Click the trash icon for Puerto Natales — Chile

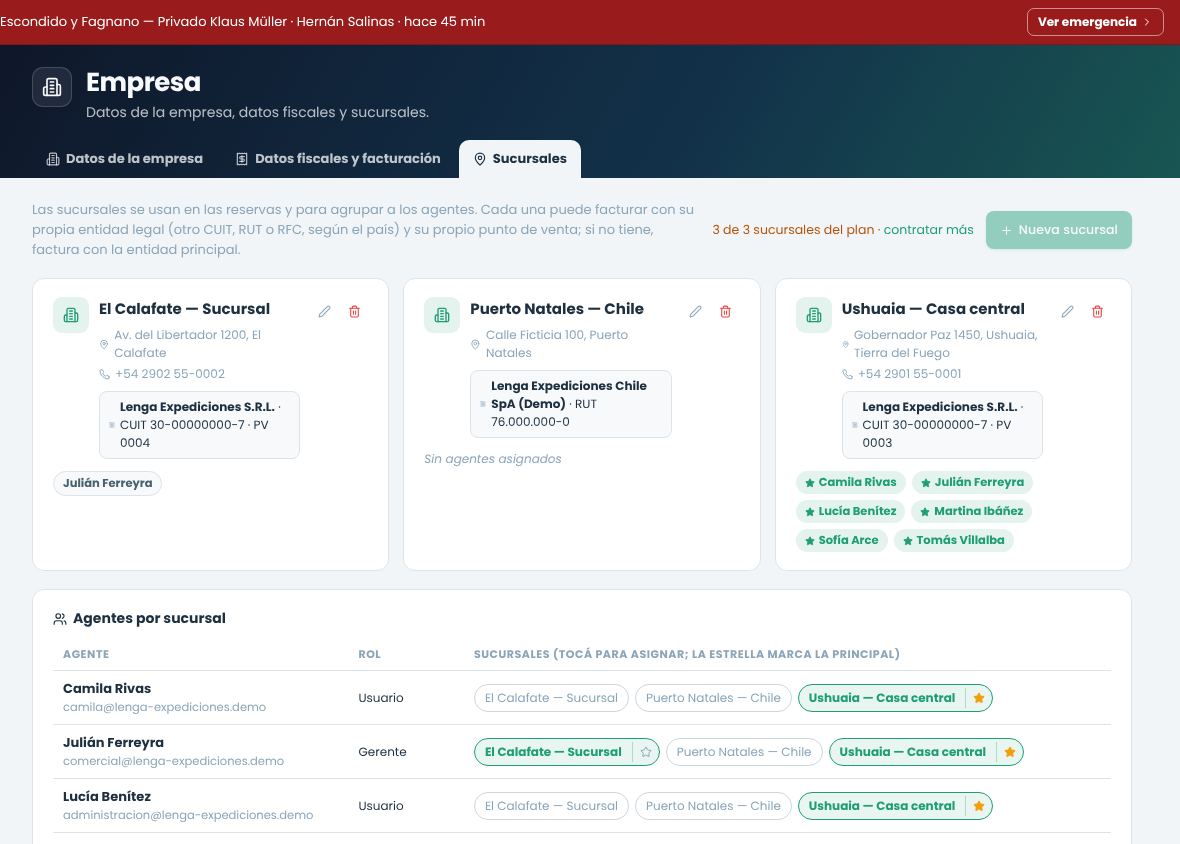point(725,311)
